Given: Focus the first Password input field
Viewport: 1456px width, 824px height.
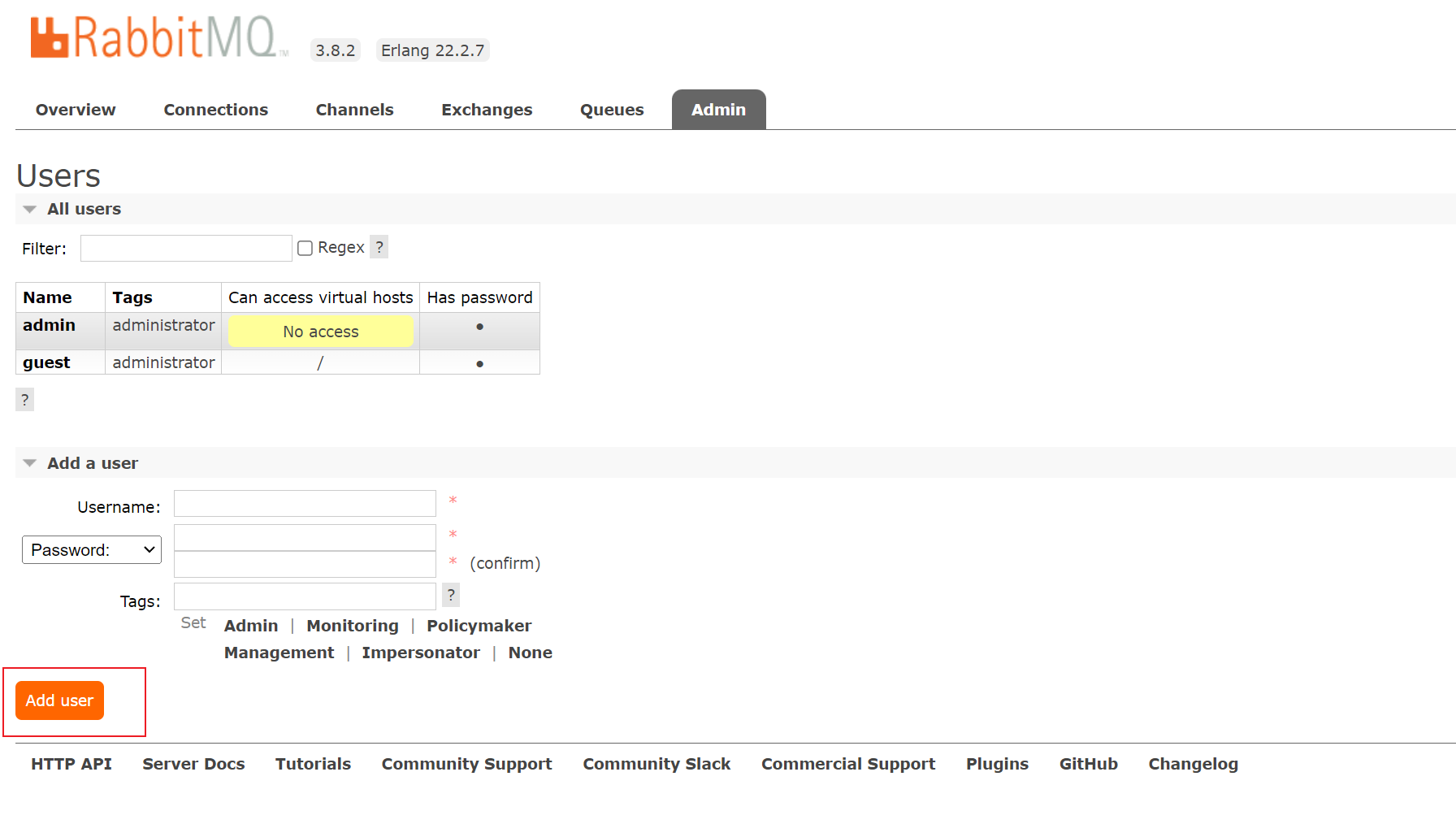Looking at the screenshot, I should [305, 537].
